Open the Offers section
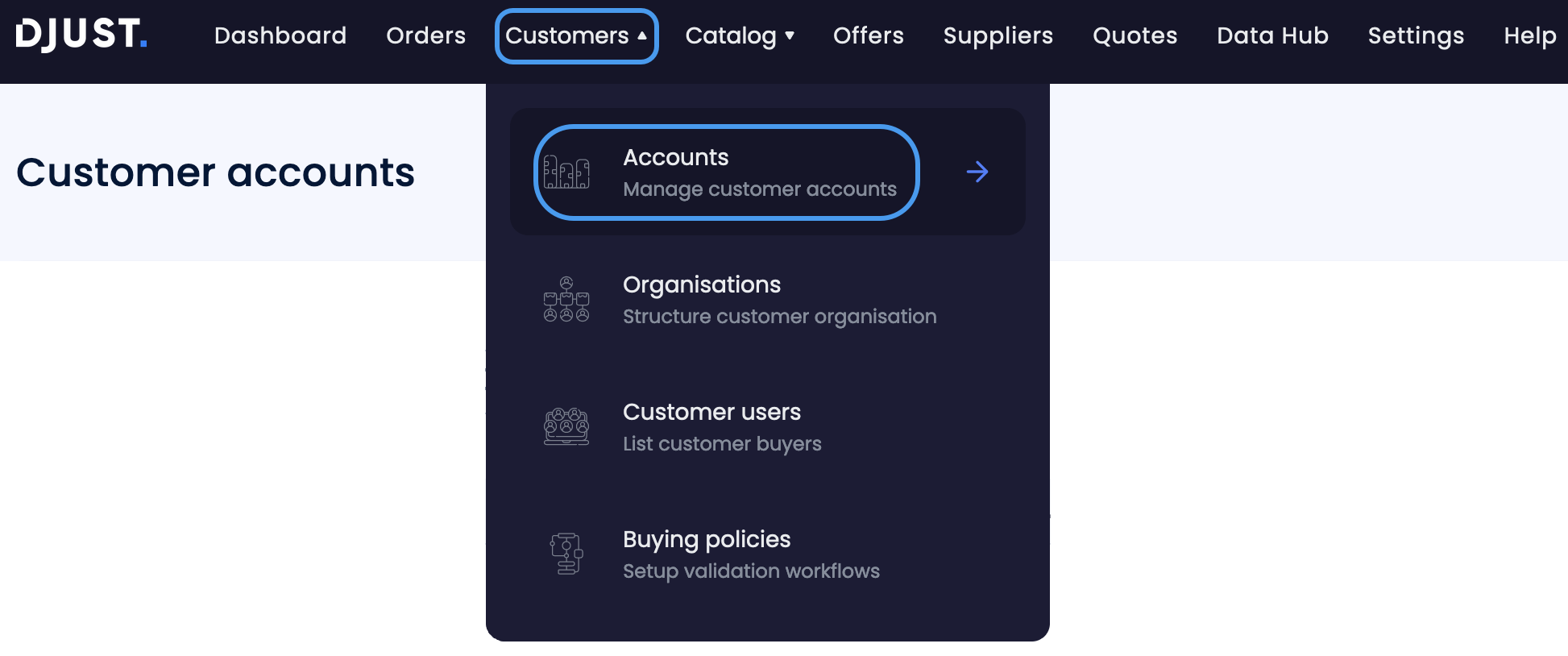Image resolution: width=1568 pixels, height=656 pixels. (x=868, y=35)
